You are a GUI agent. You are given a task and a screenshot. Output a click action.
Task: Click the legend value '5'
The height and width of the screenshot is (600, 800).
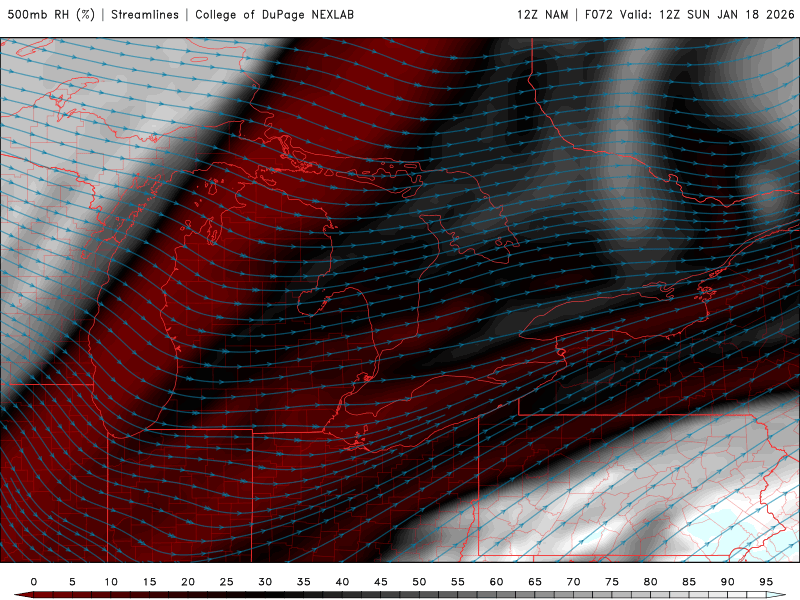click(72, 582)
